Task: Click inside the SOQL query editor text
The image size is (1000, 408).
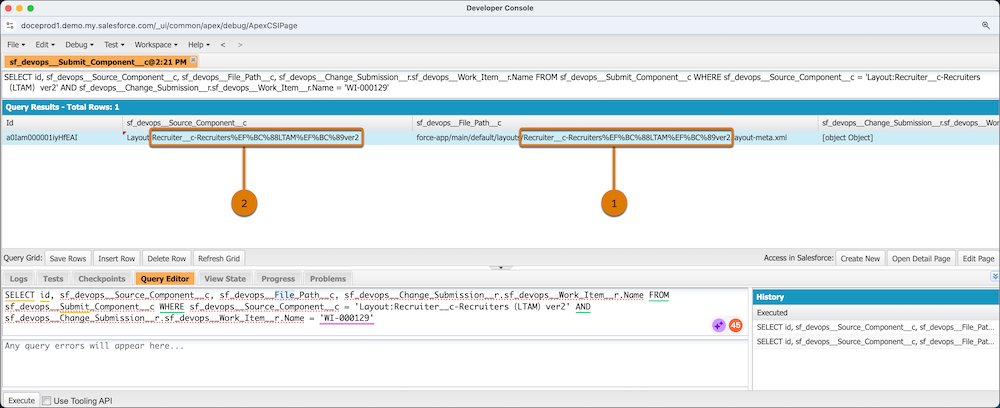Action: point(374,312)
